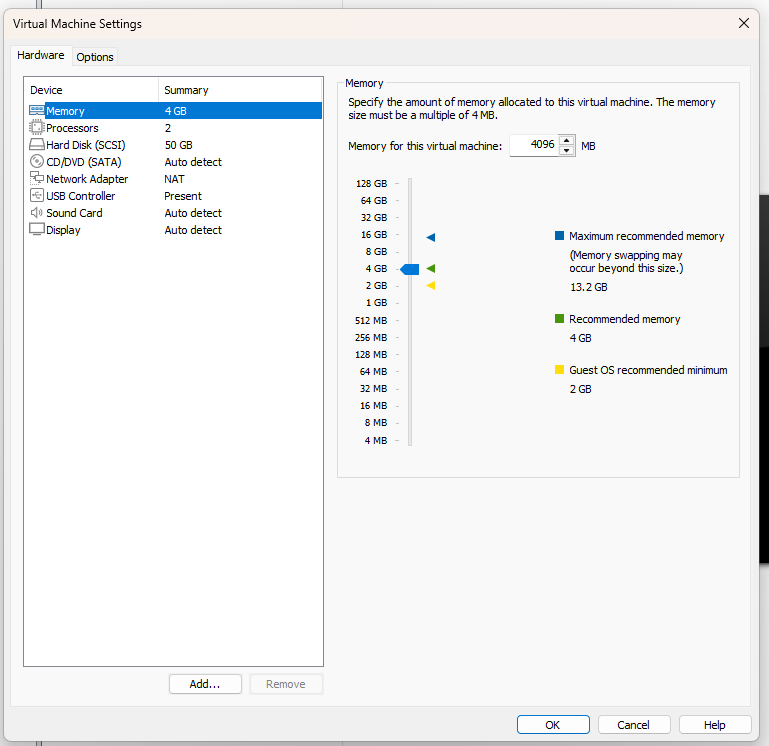Click the Add... button
769x746 pixels.
205,684
